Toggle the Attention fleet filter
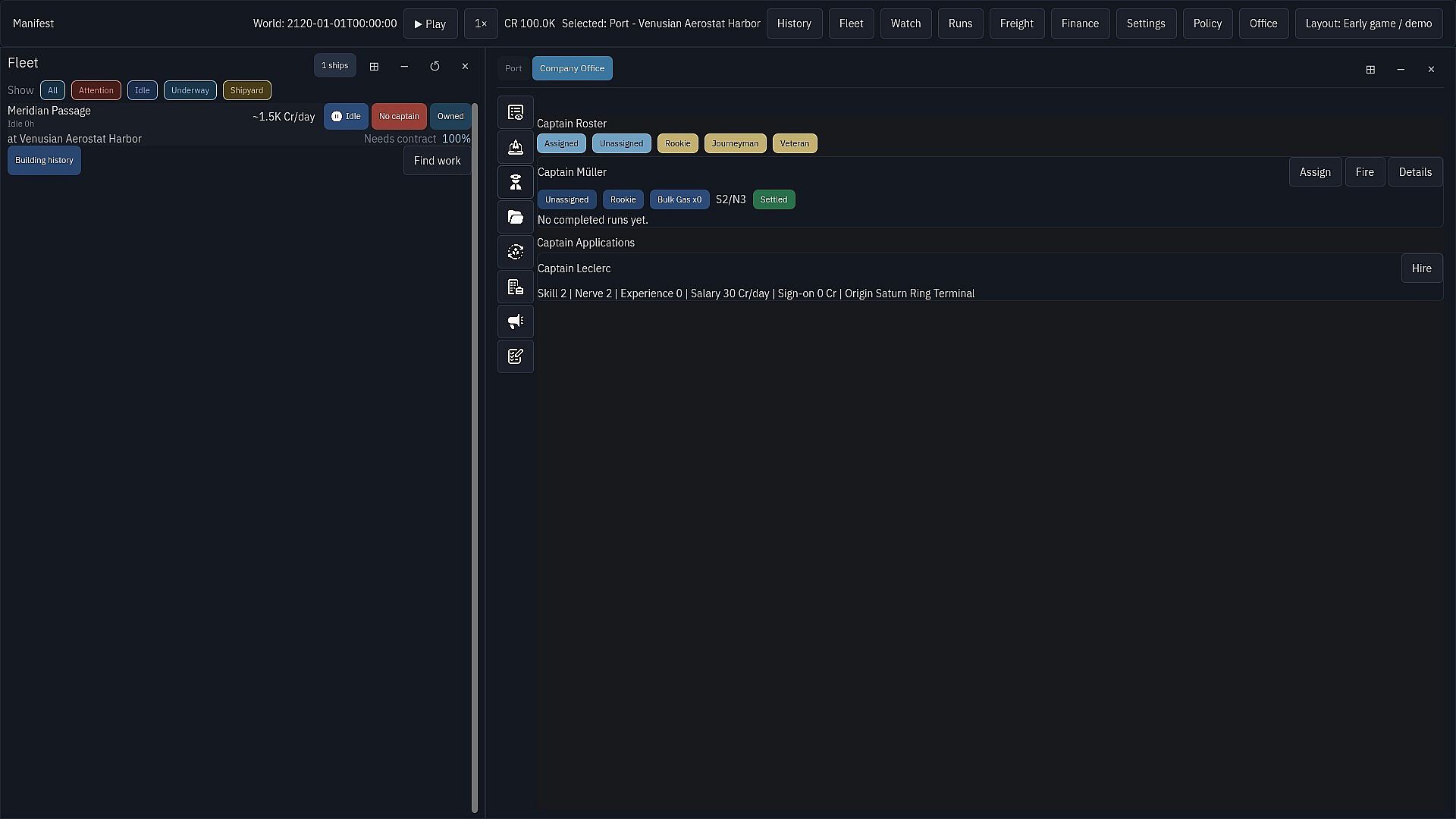This screenshot has height=819, width=1456. coord(96,91)
